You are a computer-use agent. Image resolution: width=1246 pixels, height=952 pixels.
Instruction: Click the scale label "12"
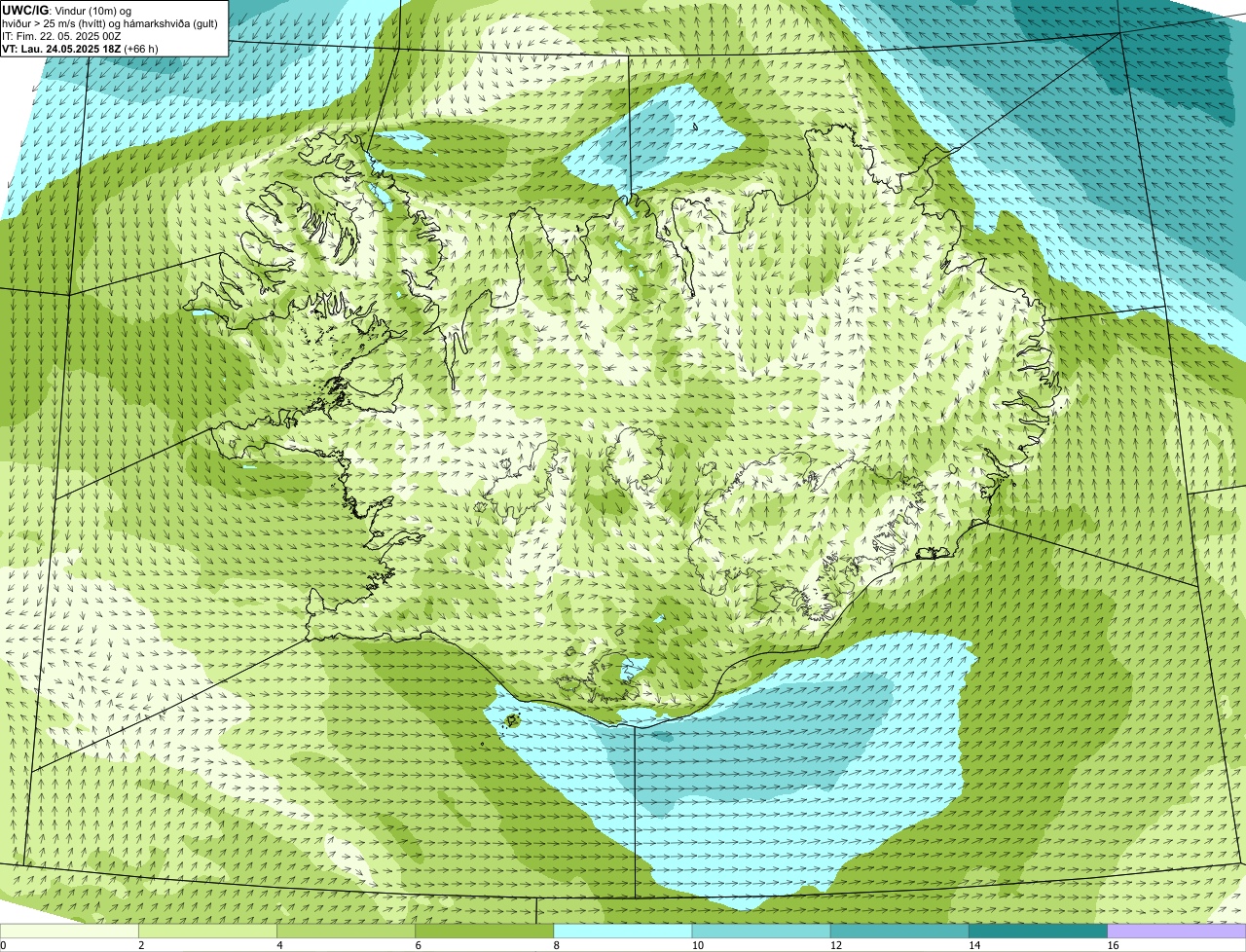click(x=836, y=945)
